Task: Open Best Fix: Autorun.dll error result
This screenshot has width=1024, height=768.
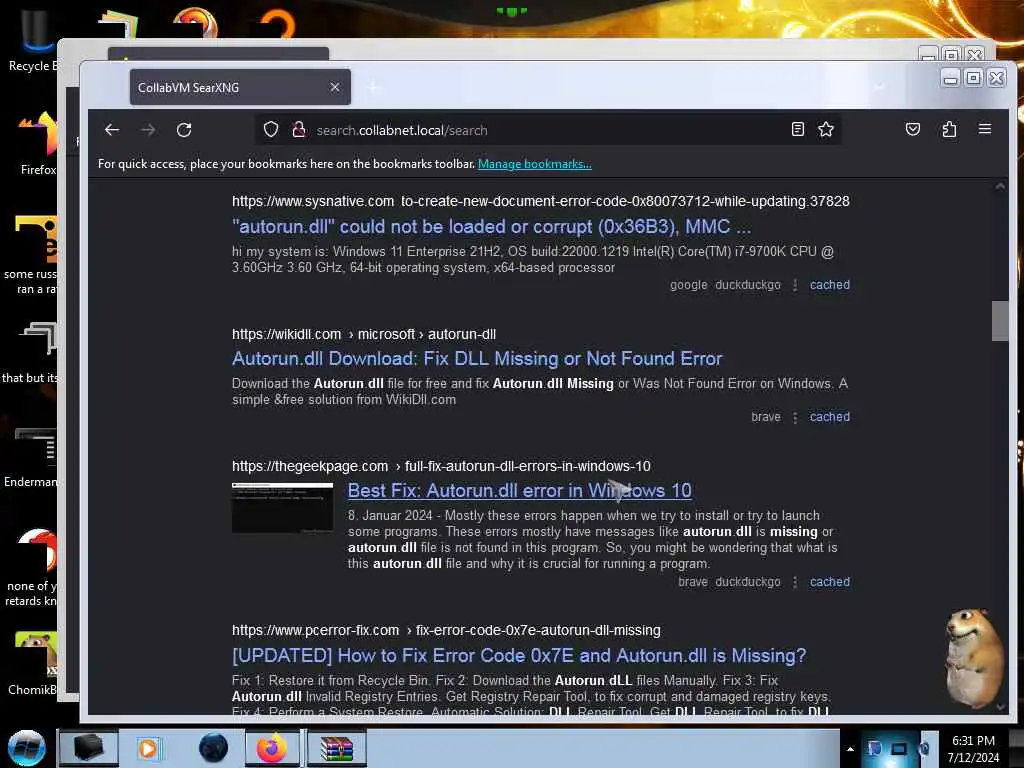Action: pyautogui.click(x=520, y=490)
